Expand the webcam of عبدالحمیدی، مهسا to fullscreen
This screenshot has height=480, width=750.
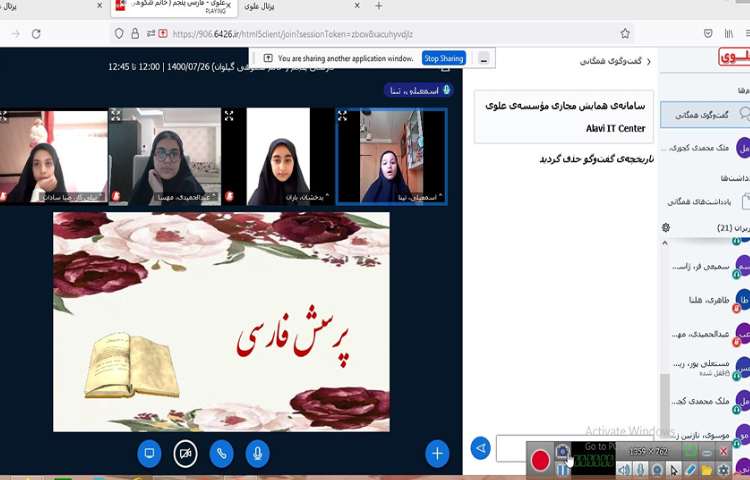point(116,115)
